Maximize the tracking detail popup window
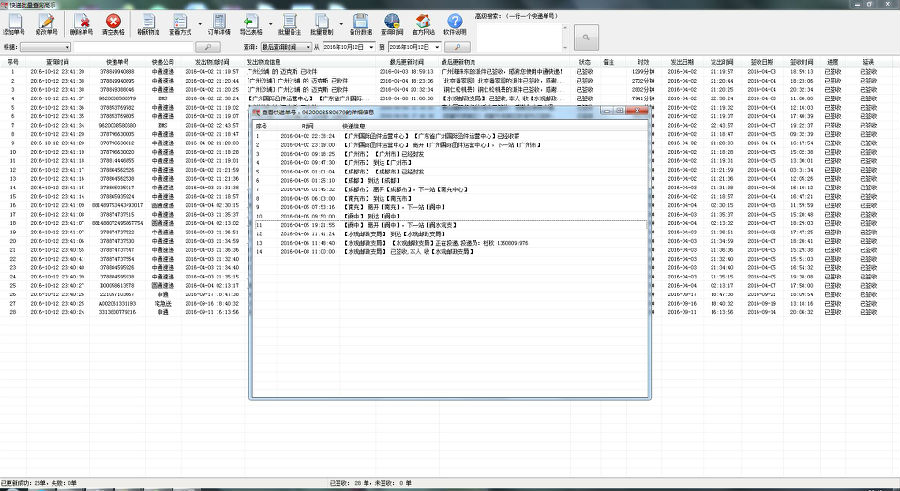The height and width of the screenshot is (491, 900). click(x=620, y=110)
